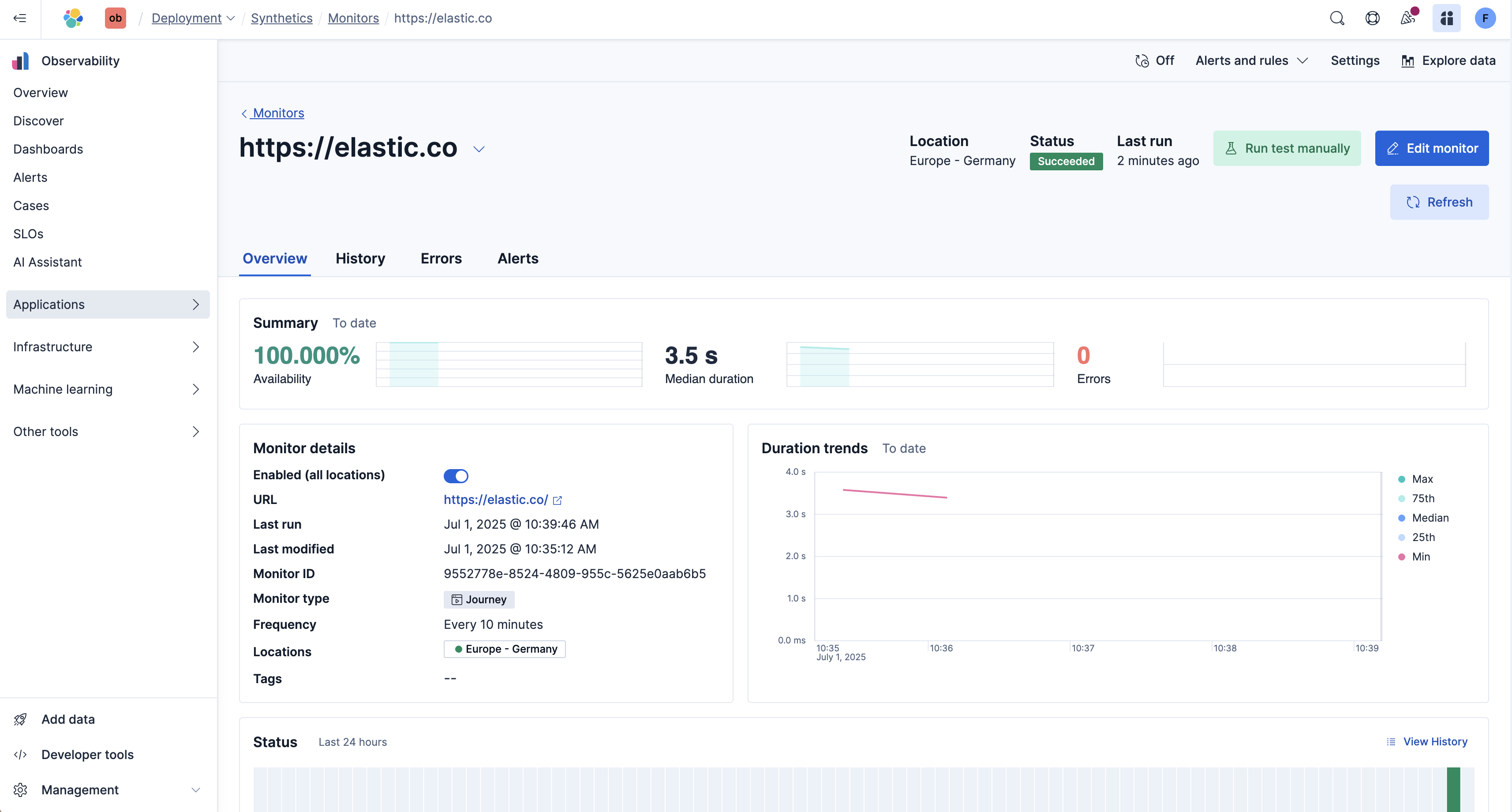Open the newsfeed notifications icon
The height and width of the screenshot is (812, 1512).
point(1407,18)
